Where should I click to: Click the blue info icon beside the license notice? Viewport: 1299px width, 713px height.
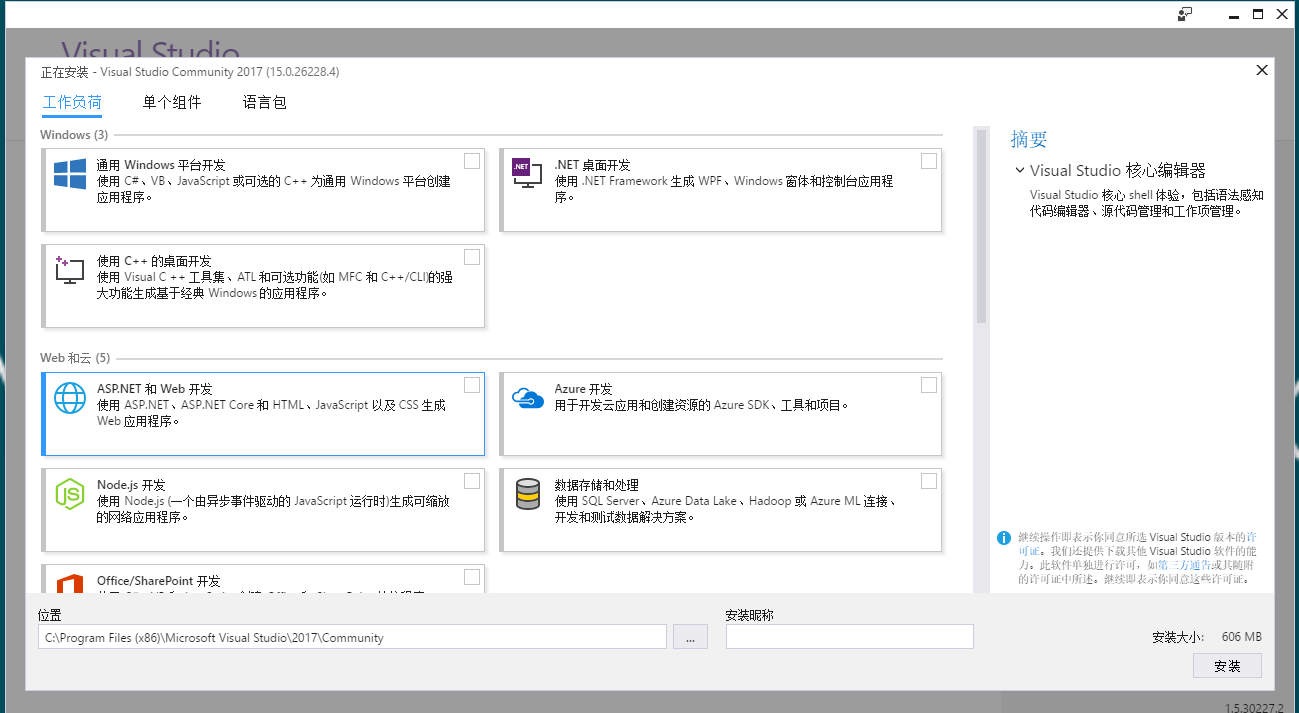(1003, 538)
